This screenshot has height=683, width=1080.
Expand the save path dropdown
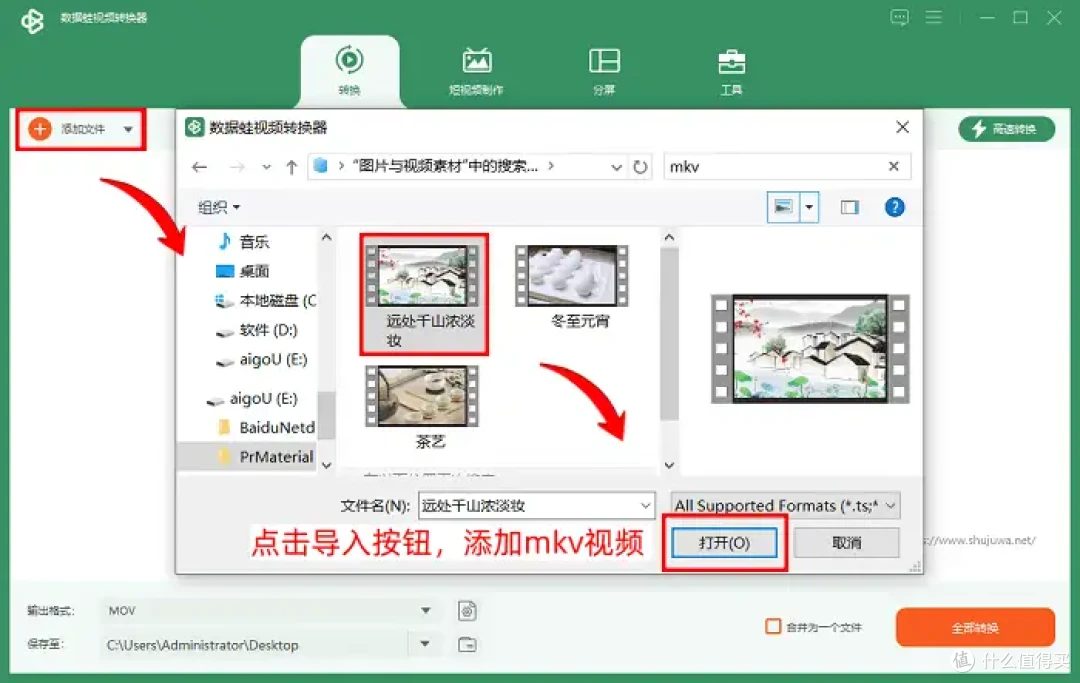425,644
